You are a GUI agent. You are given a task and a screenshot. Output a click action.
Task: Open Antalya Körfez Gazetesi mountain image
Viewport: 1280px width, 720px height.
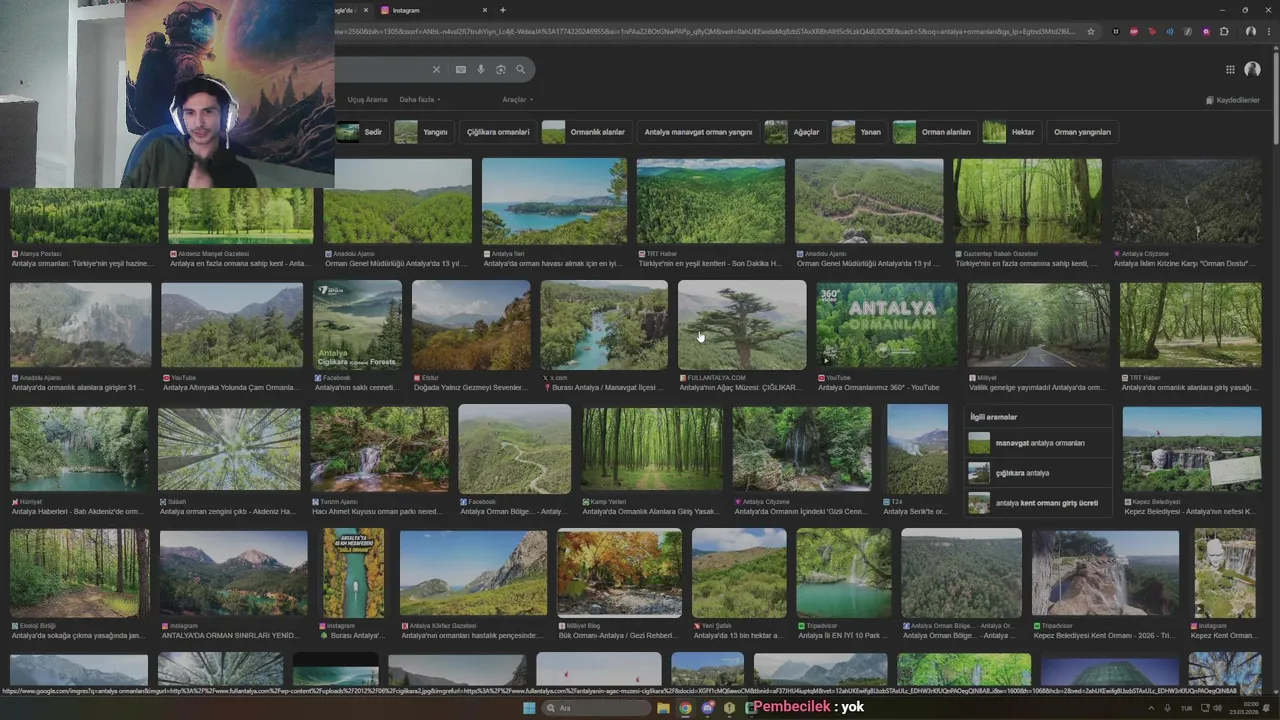(473, 574)
